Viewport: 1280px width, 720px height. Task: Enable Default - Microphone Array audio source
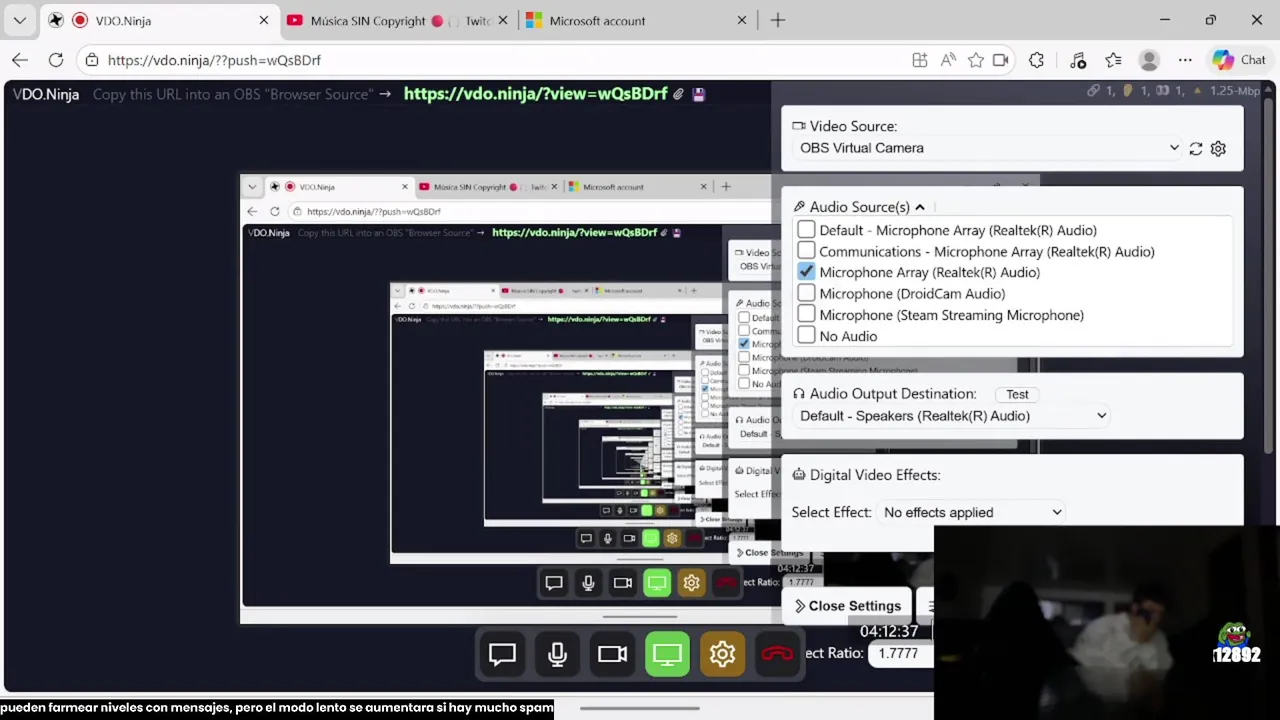point(806,230)
